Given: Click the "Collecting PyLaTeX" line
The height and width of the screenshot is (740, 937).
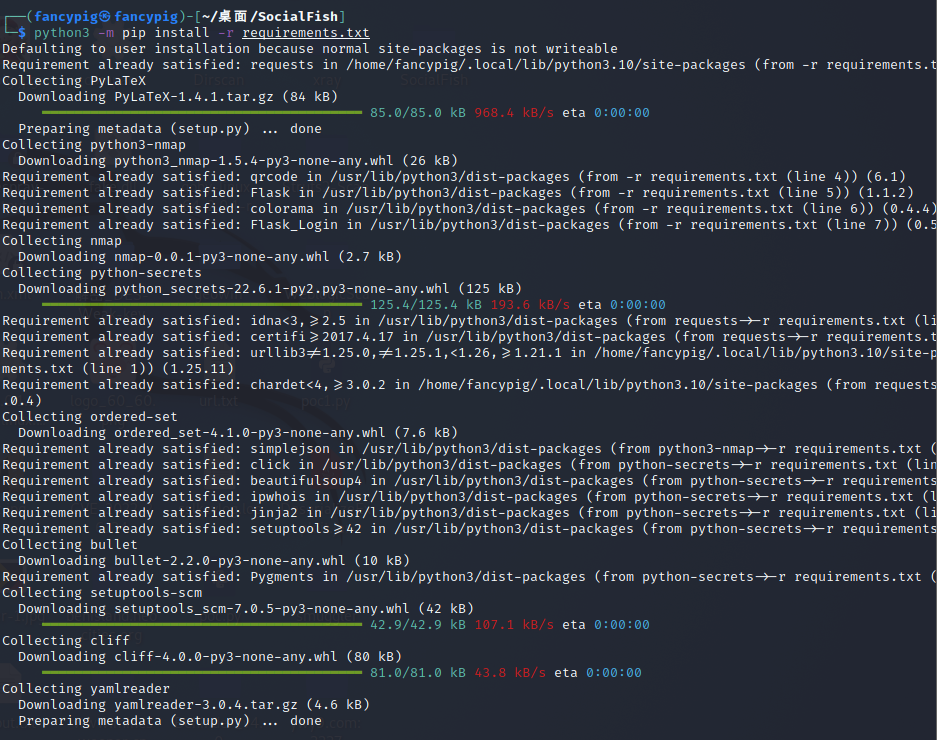Looking at the screenshot, I should [x=70, y=81].
